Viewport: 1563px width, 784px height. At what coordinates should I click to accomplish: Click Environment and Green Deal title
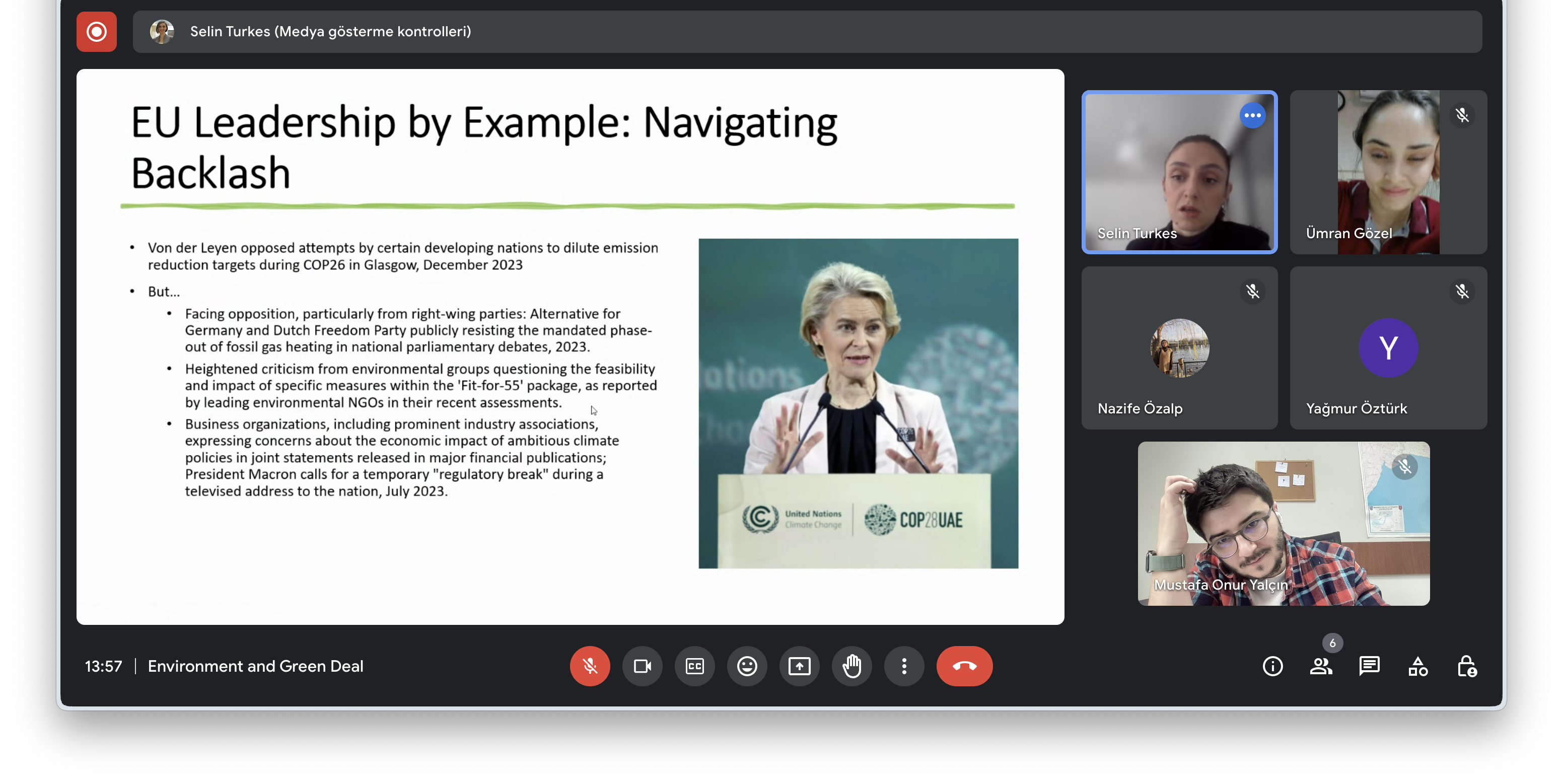coord(255,666)
